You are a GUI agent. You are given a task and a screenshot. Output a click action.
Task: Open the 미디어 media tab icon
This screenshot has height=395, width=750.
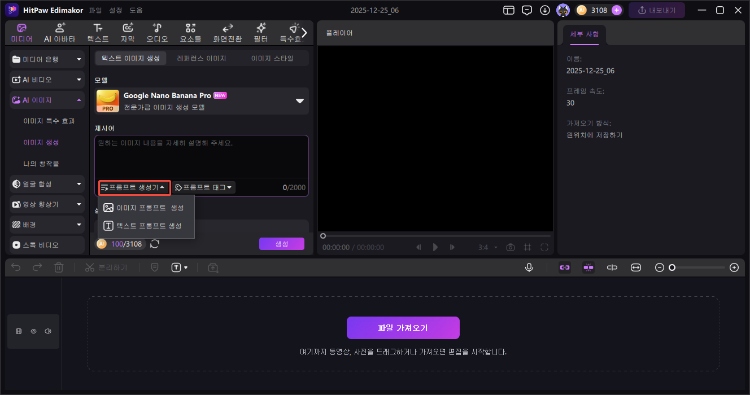click(22, 33)
